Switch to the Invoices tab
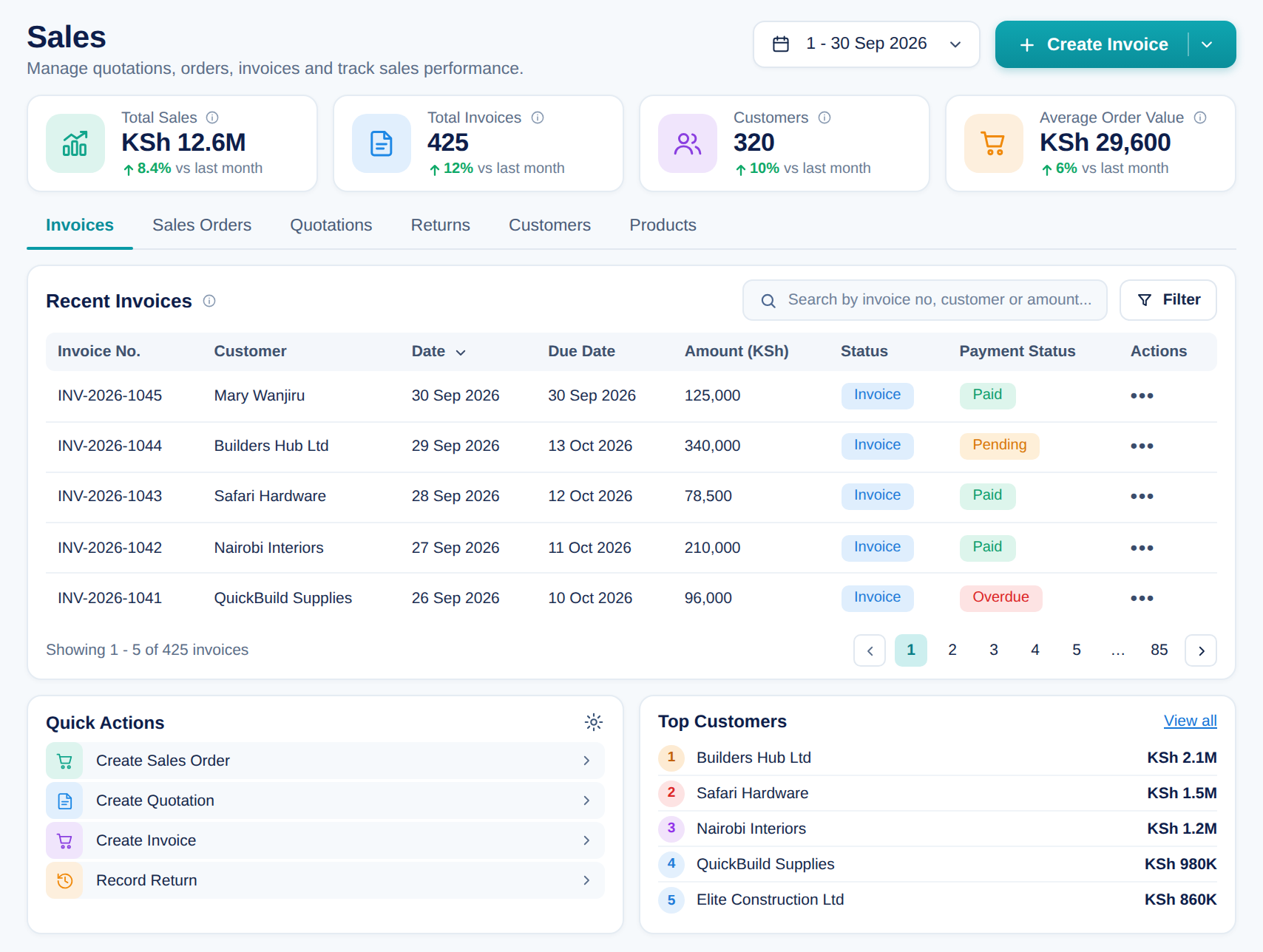The width and height of the screenshot is (1263, 952). pyautogui.click(x=80, y=225)
